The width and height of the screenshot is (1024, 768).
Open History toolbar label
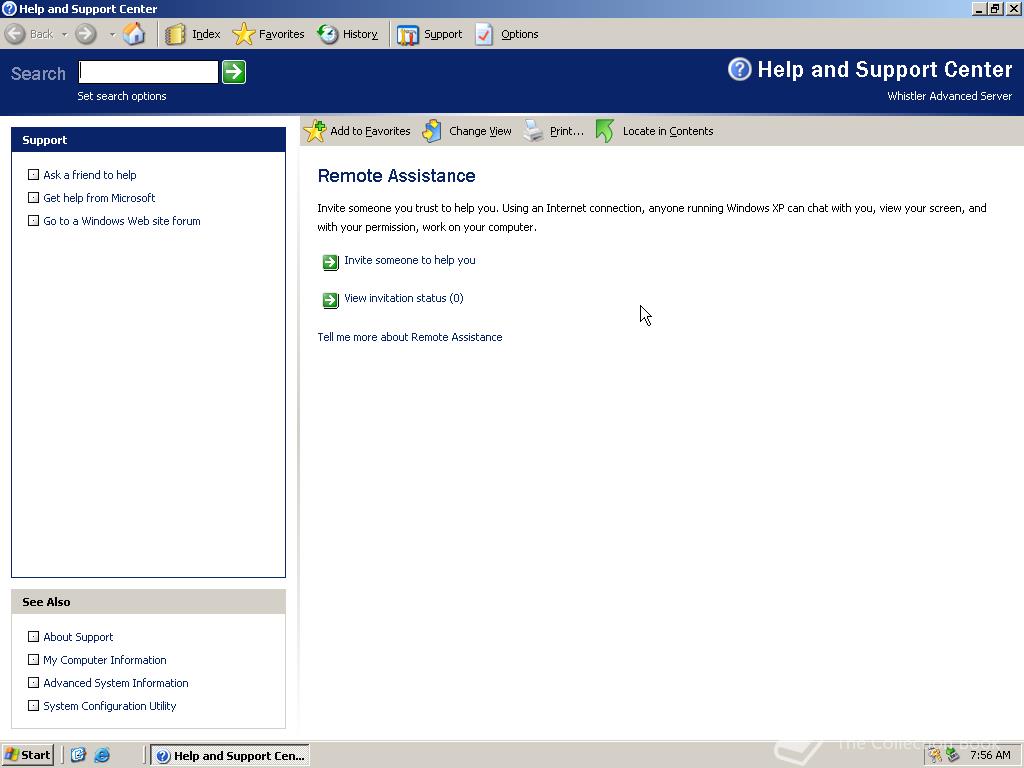[360, 34]
